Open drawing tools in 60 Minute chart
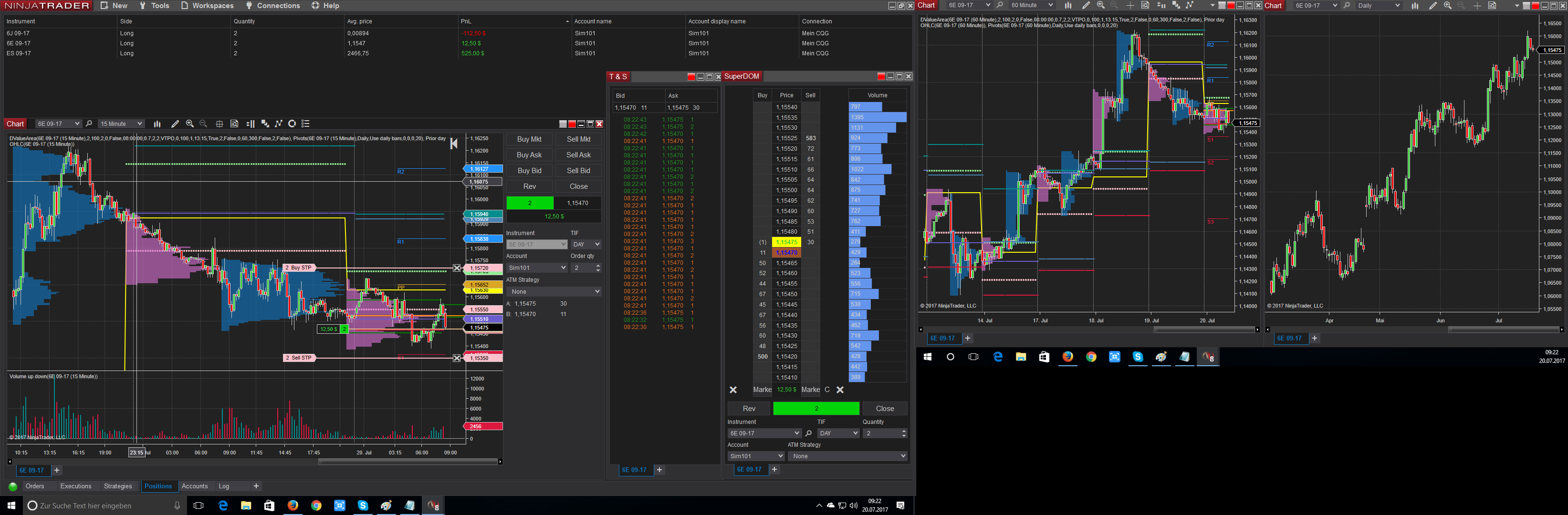Screen dimensions: 1568x515 click(1085, 5)
